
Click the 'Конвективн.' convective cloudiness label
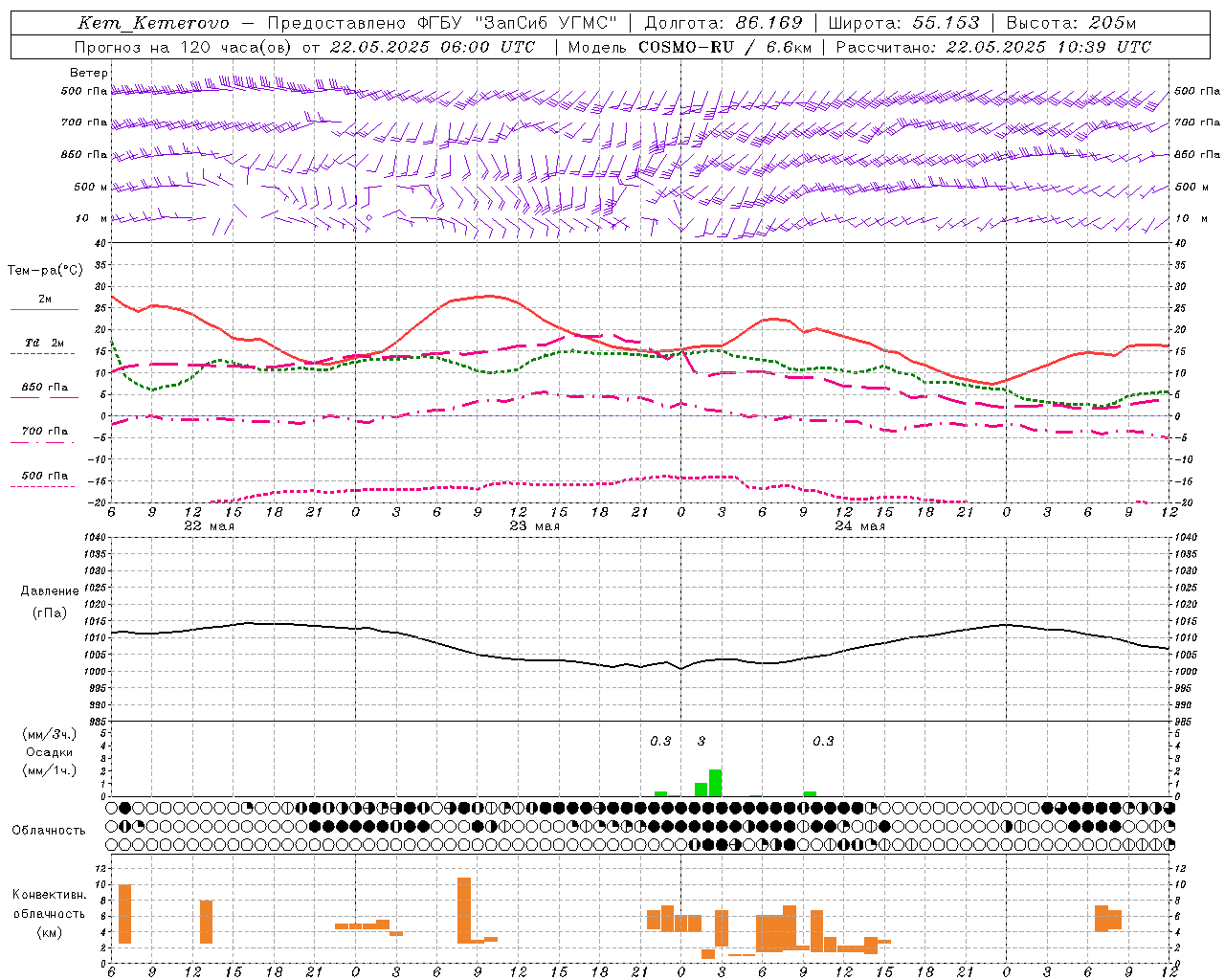50,895
